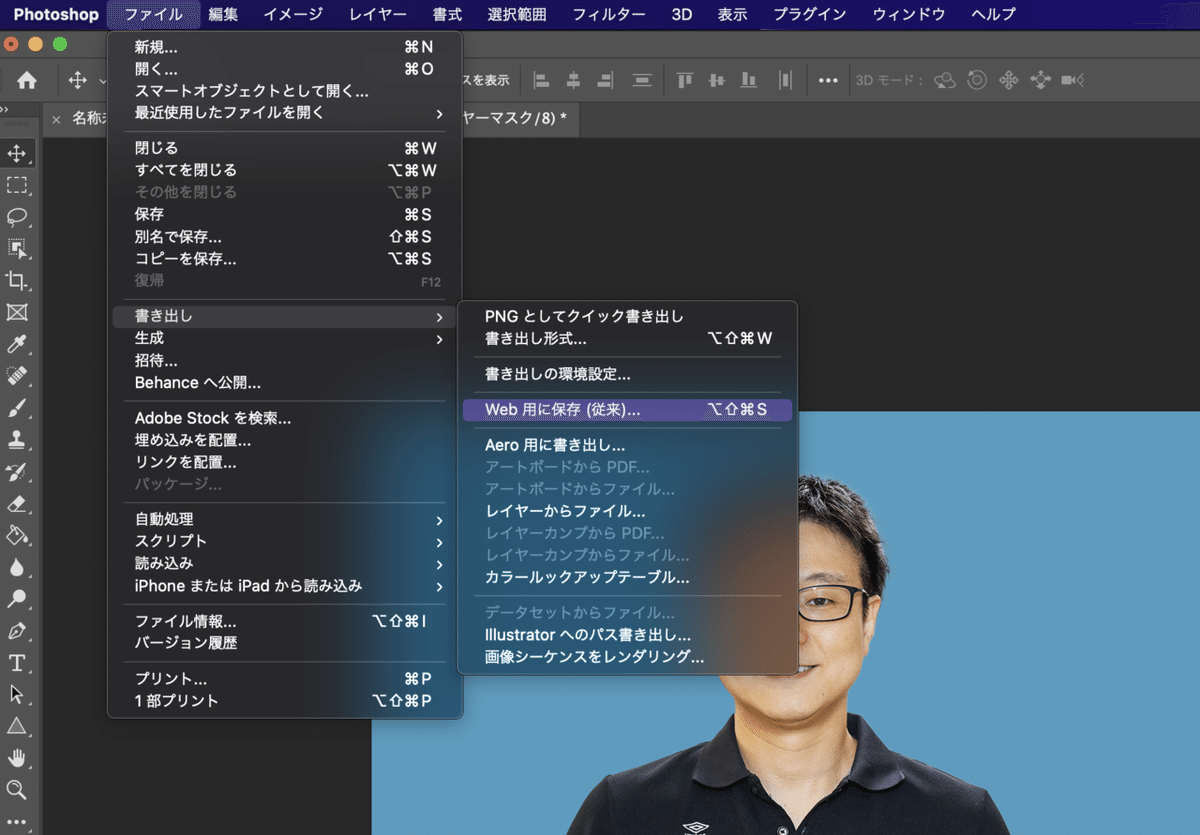Choose 書き出し形式... menu item
Viewport: 1200px width, 835px height.
(626, 339)
